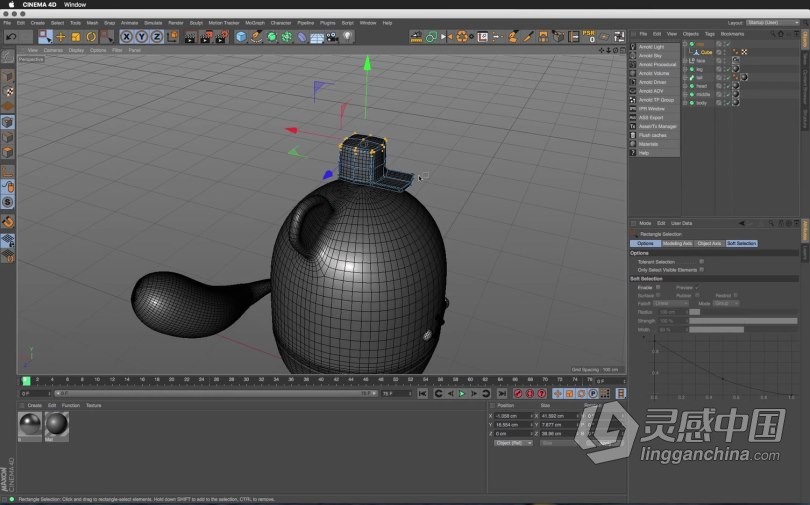Expand the body object in hierarchy

(686, 103)
